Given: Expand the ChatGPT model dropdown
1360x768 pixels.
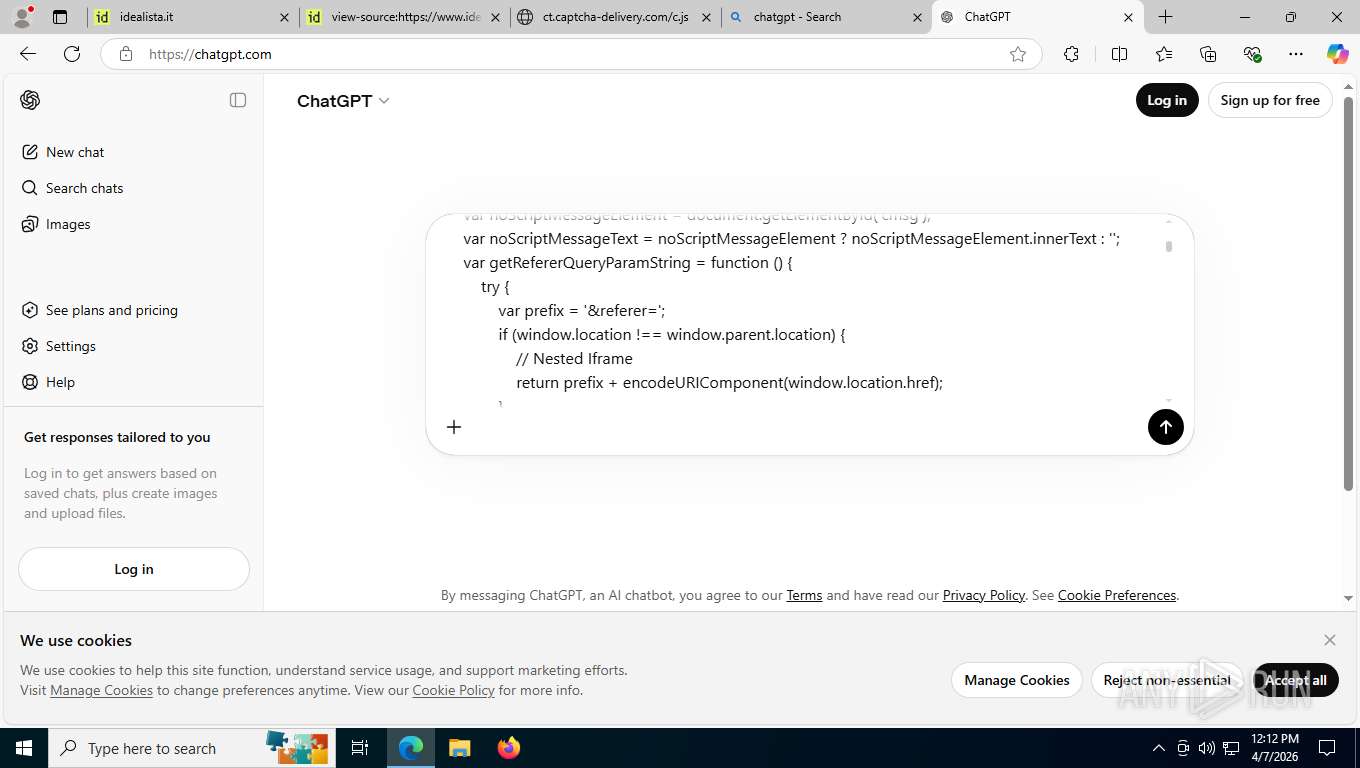Looking at the screenshot, I should click(x=343, y=101).
